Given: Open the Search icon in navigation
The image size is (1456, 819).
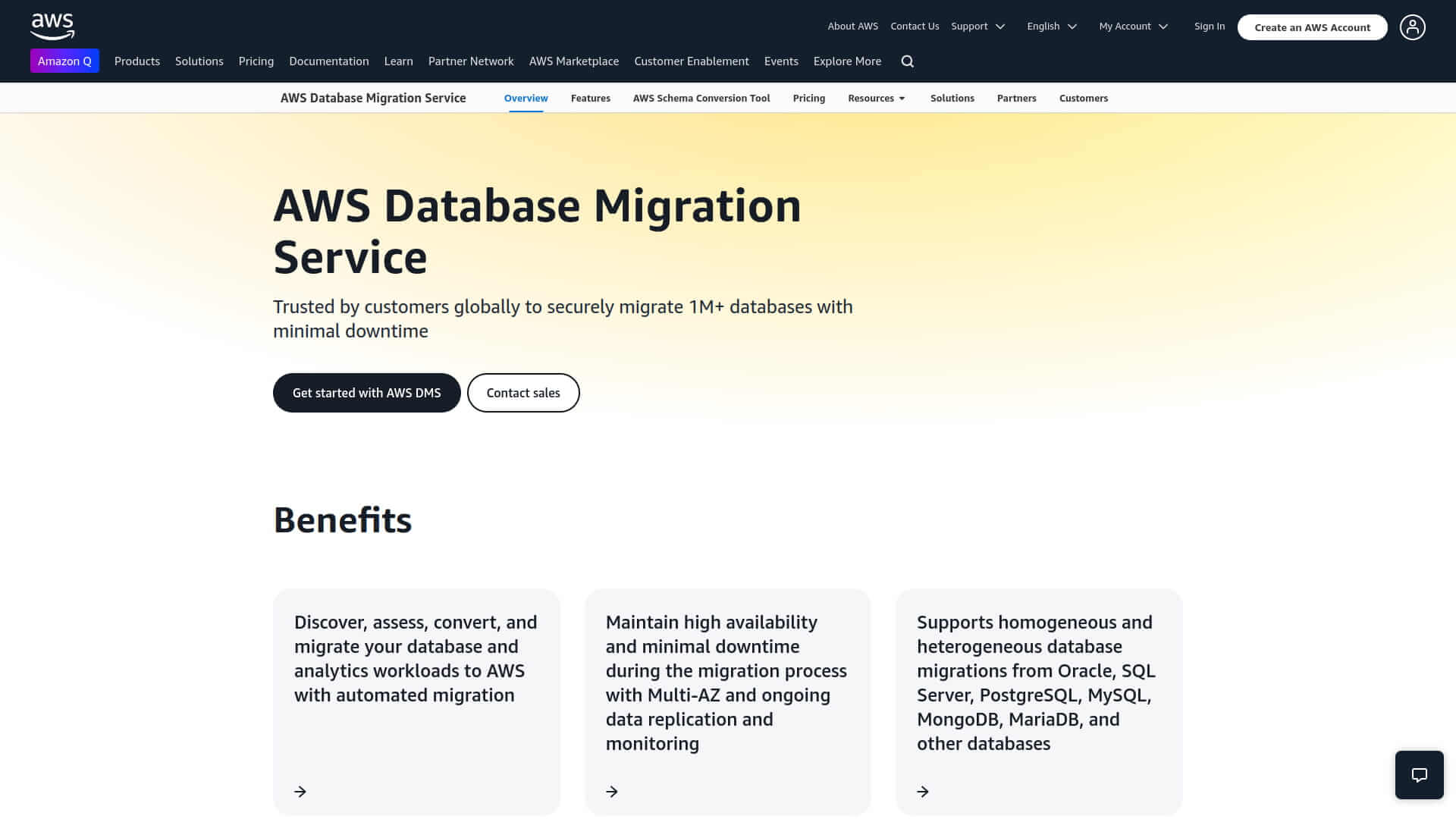Looking at the screenshot, I should [908, 61].
